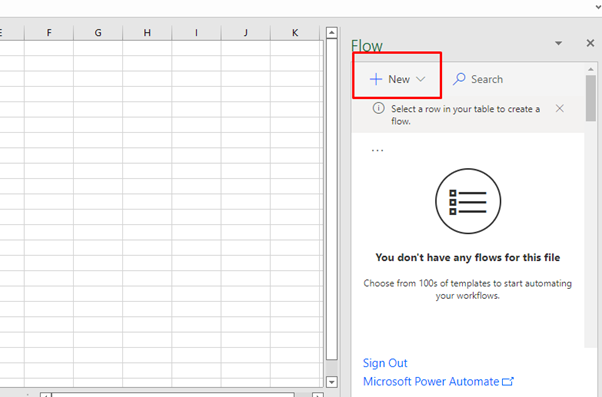Screen dimensions: 602x397
Task: Click the info icon beside the row message
Action: pyautogui.click(x=379, y=108)
